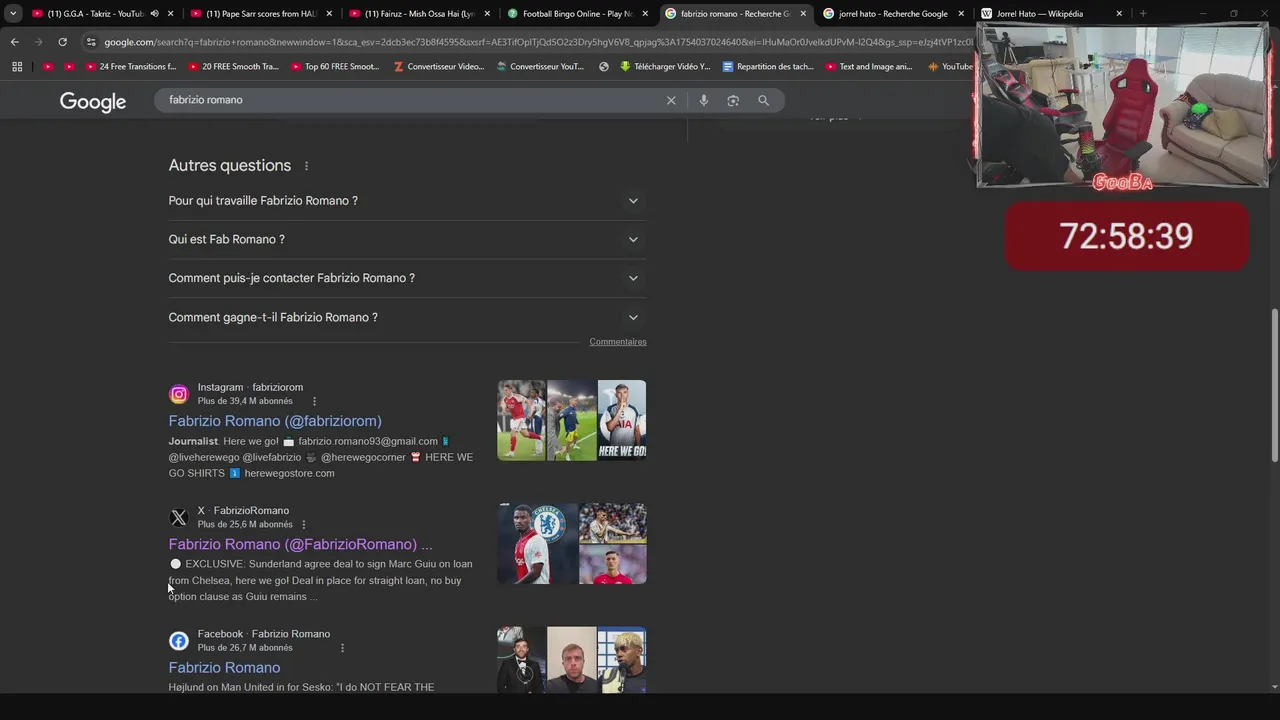Search by image with camera icon
1280x720 pixels.
733,100
